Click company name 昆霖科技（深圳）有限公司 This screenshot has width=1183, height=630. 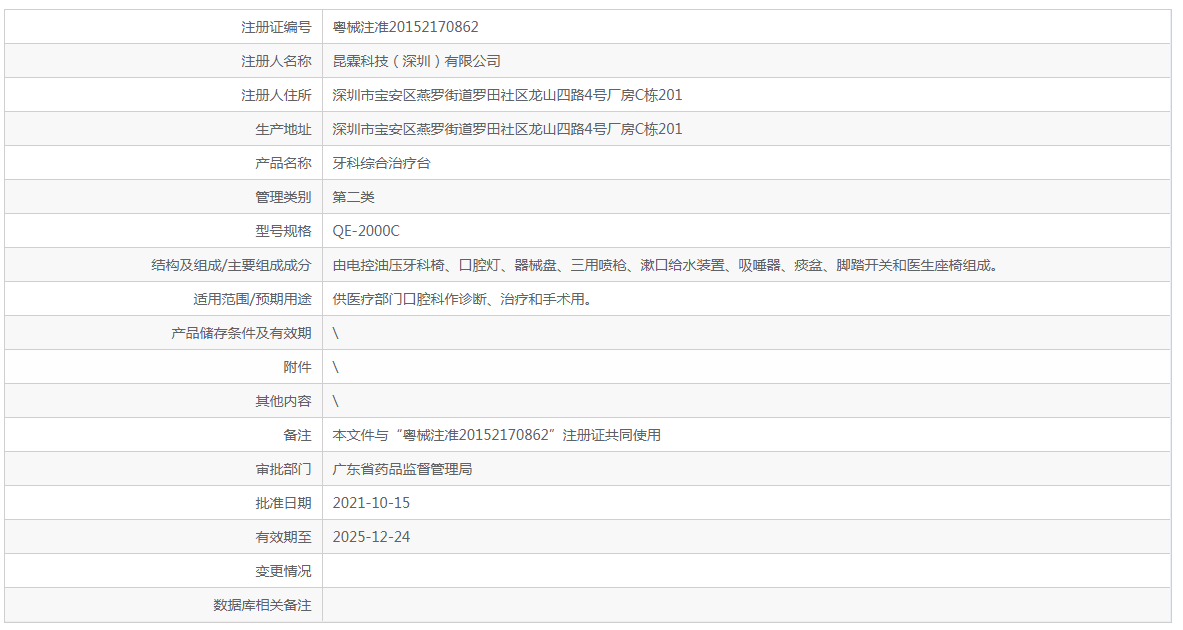tap(416, 61)
